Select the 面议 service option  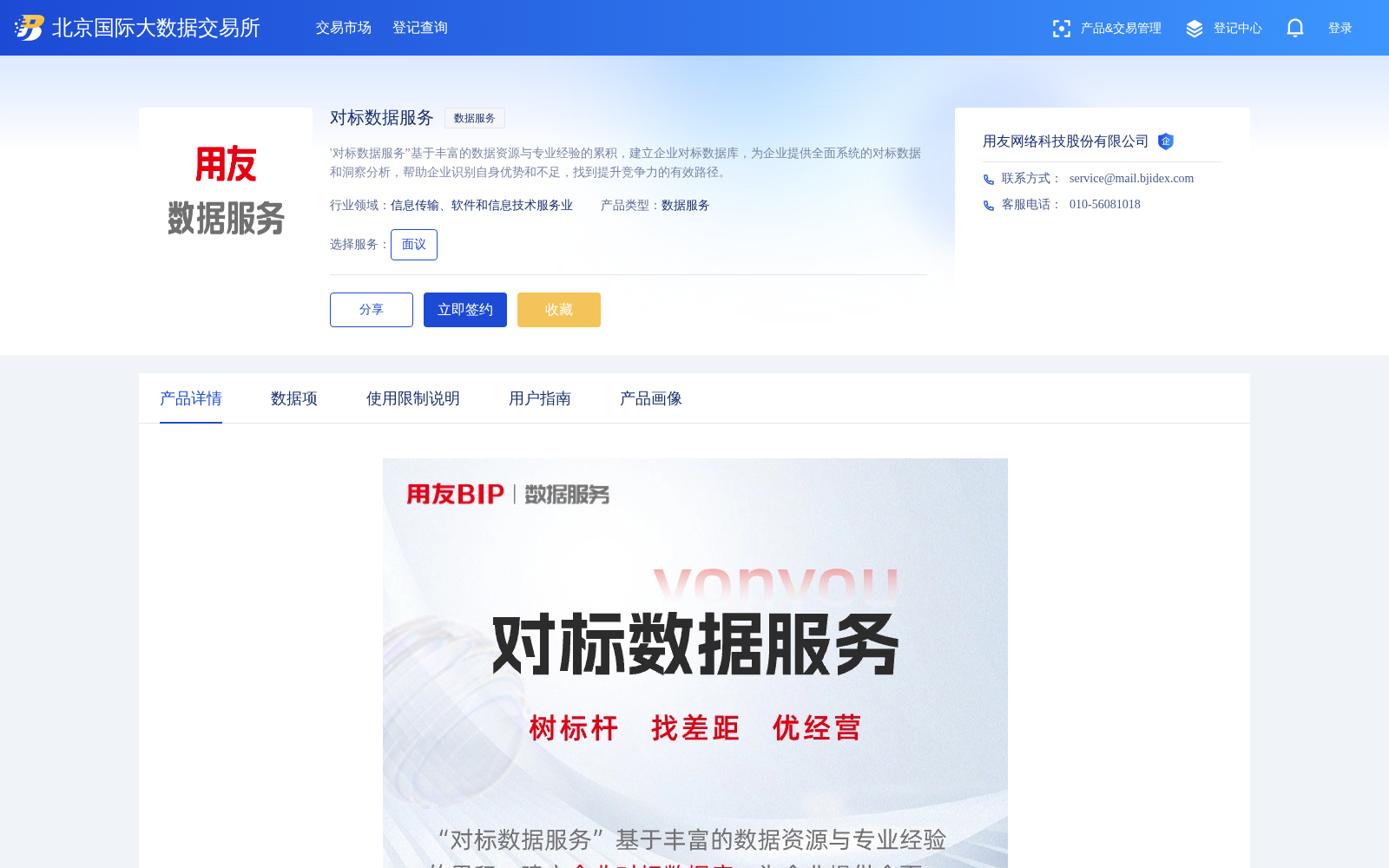click(x=414, y=245)
